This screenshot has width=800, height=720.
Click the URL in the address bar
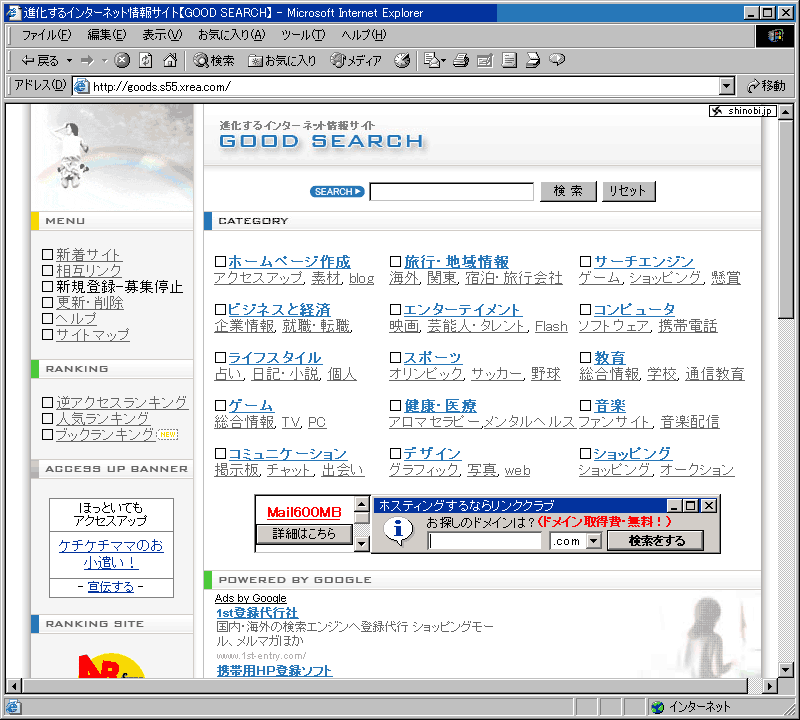[x=162, y=87]
